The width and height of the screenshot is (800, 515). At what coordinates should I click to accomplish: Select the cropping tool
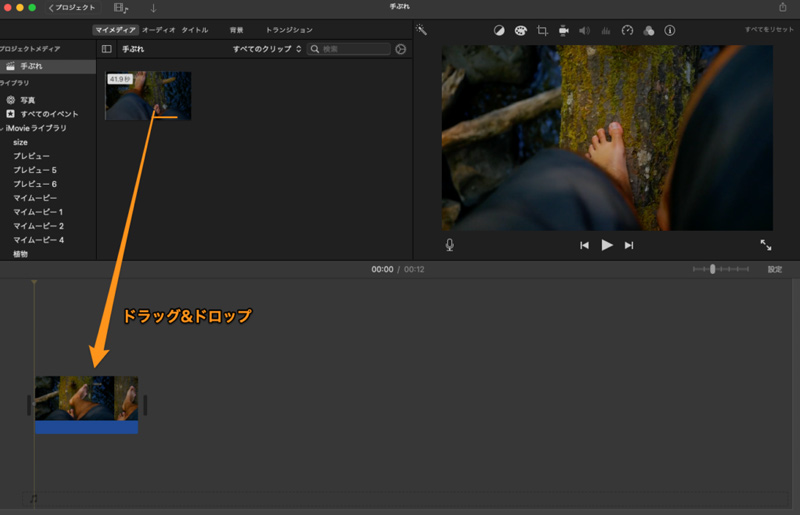click(542, 31)
